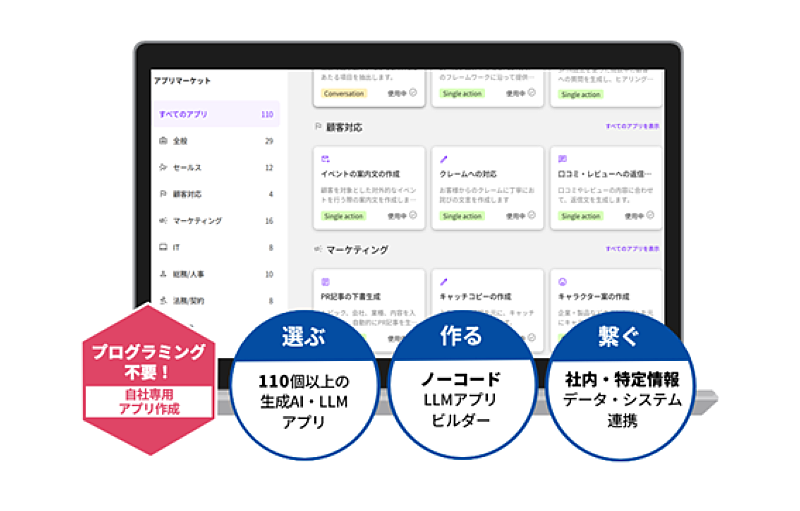Click the 全般 category icon in sidebar
800x511 pixels.
coord(163,141)
